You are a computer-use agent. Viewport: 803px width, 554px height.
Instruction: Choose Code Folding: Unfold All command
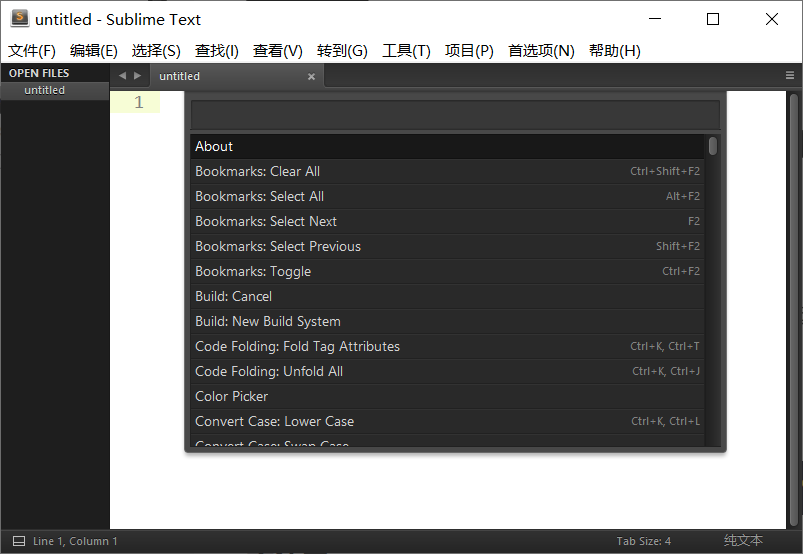[x=447, y=372]
